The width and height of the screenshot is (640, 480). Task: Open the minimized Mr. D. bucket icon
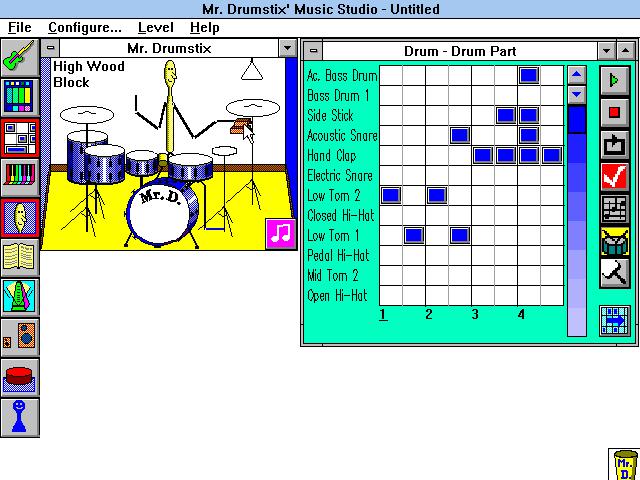click(624, 464)
